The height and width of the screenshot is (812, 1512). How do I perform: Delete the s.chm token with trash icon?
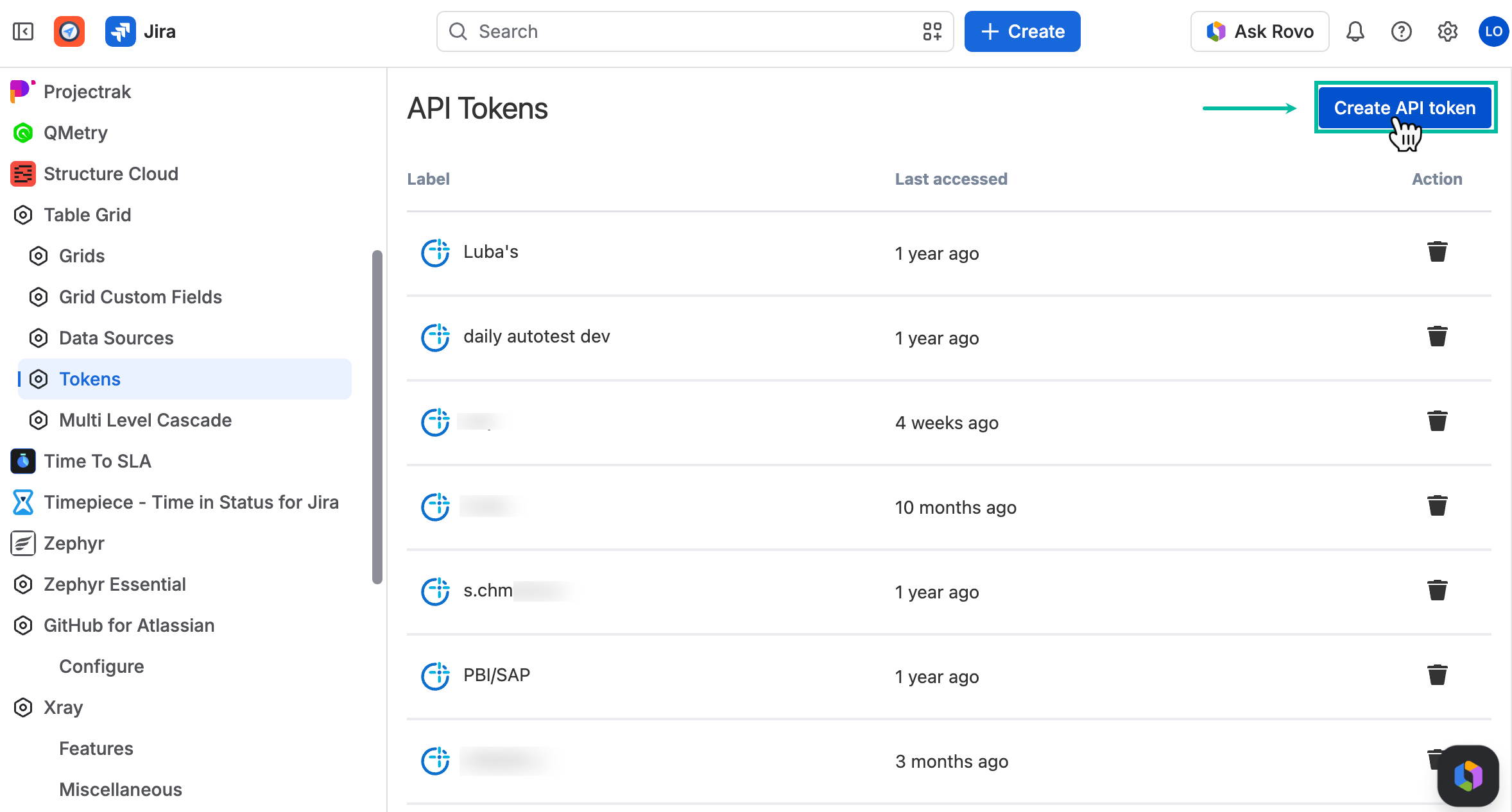point(1437,591)
